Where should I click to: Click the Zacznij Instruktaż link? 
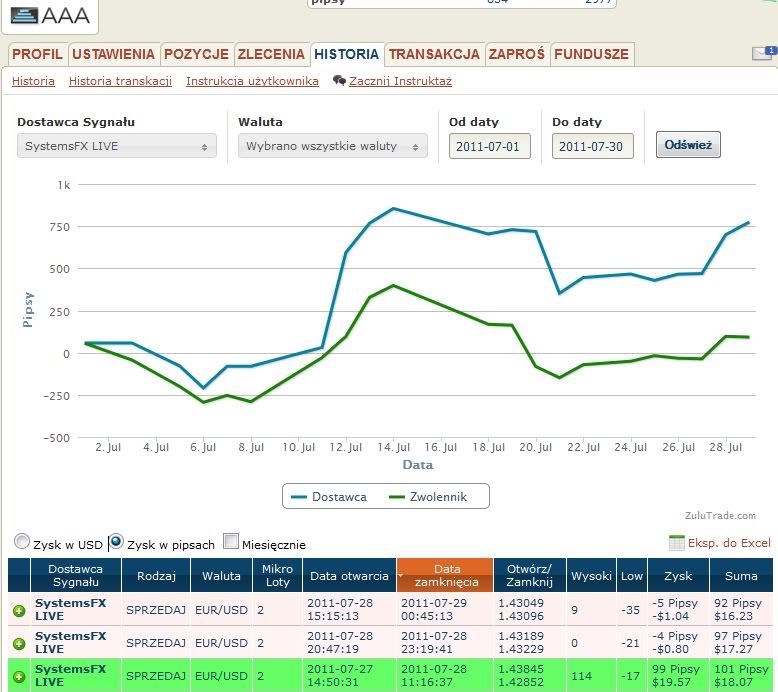coord(400,81)
